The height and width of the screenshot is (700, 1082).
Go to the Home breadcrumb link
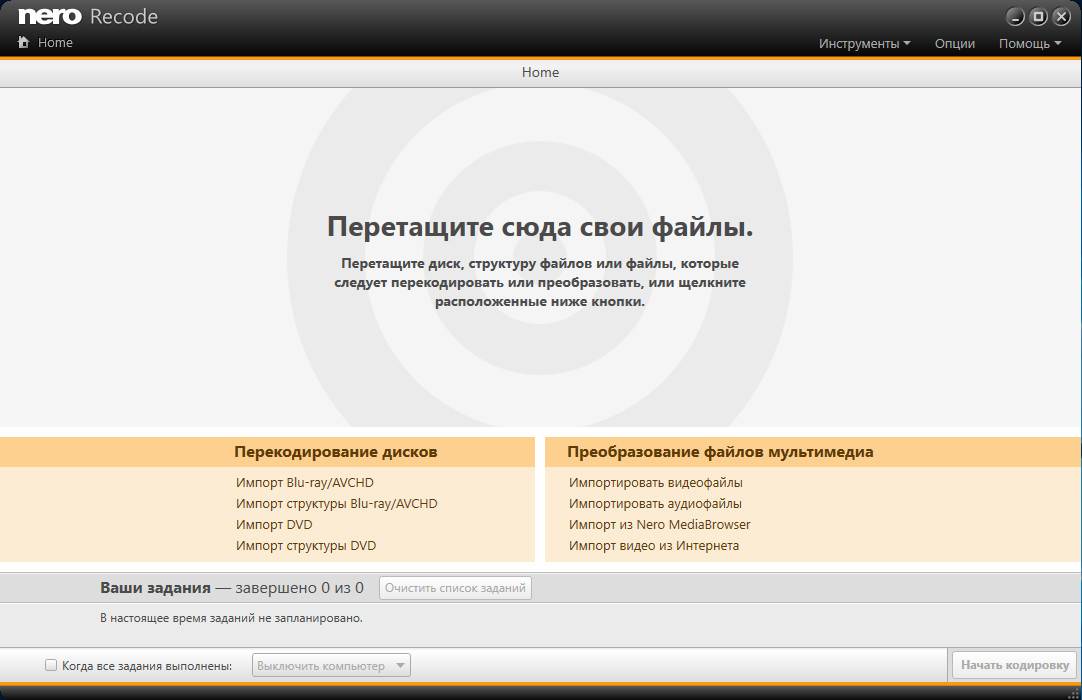point(55,42)
